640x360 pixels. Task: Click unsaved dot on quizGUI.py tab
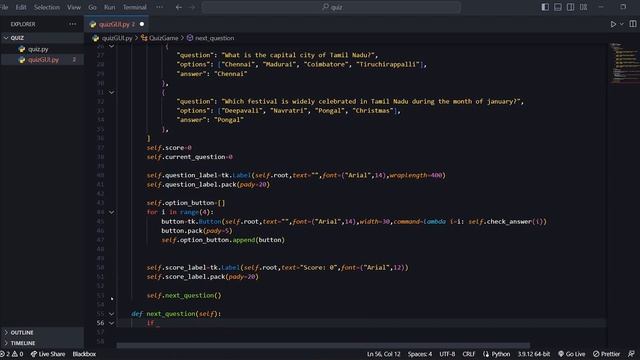point(142,24)
